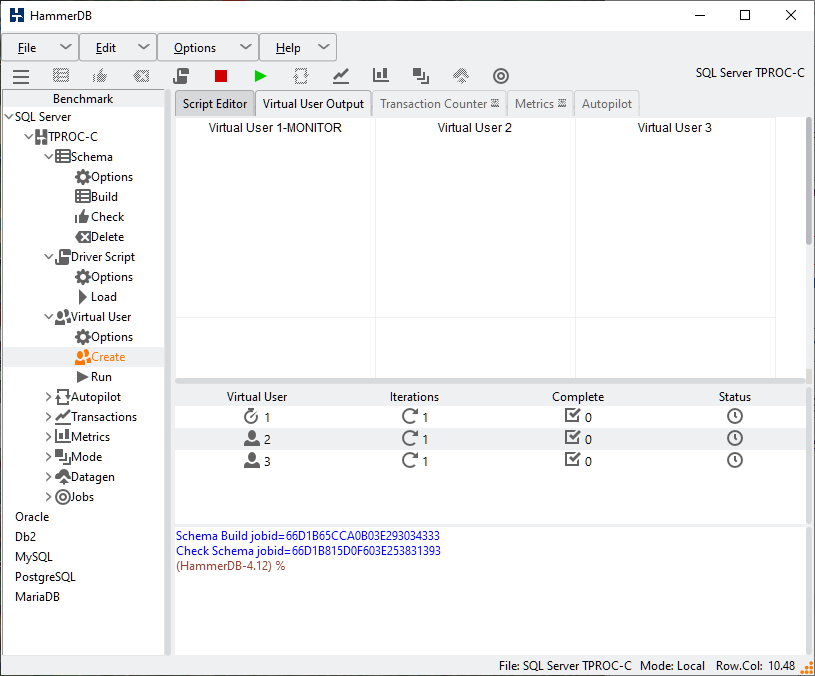Click the Check Schema thumbs-up toolbar icon
Image resolution: width=815 pixels, height=676 pixels.
[100, 76]
